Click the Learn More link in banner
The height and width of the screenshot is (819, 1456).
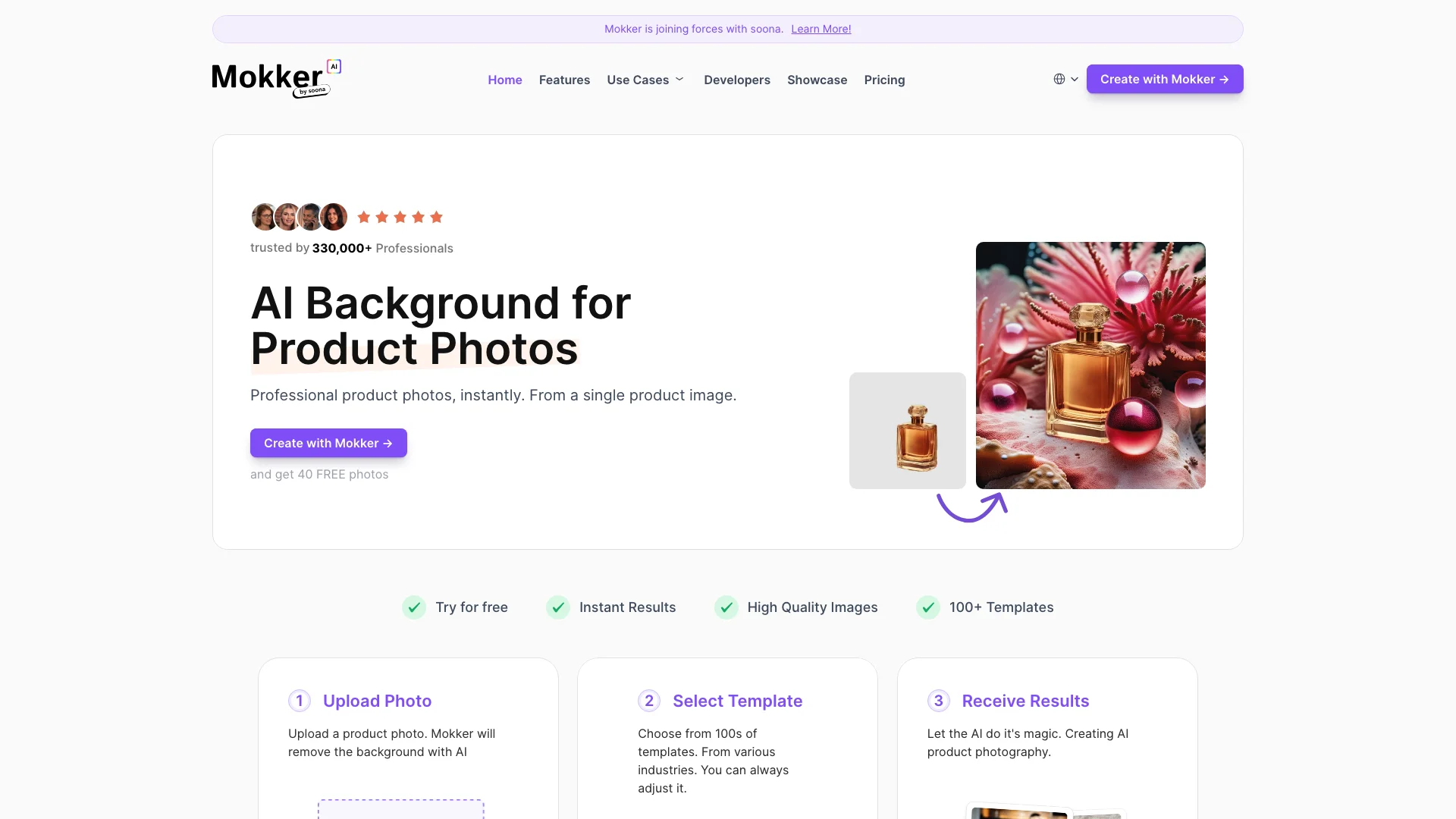point(821,28)
